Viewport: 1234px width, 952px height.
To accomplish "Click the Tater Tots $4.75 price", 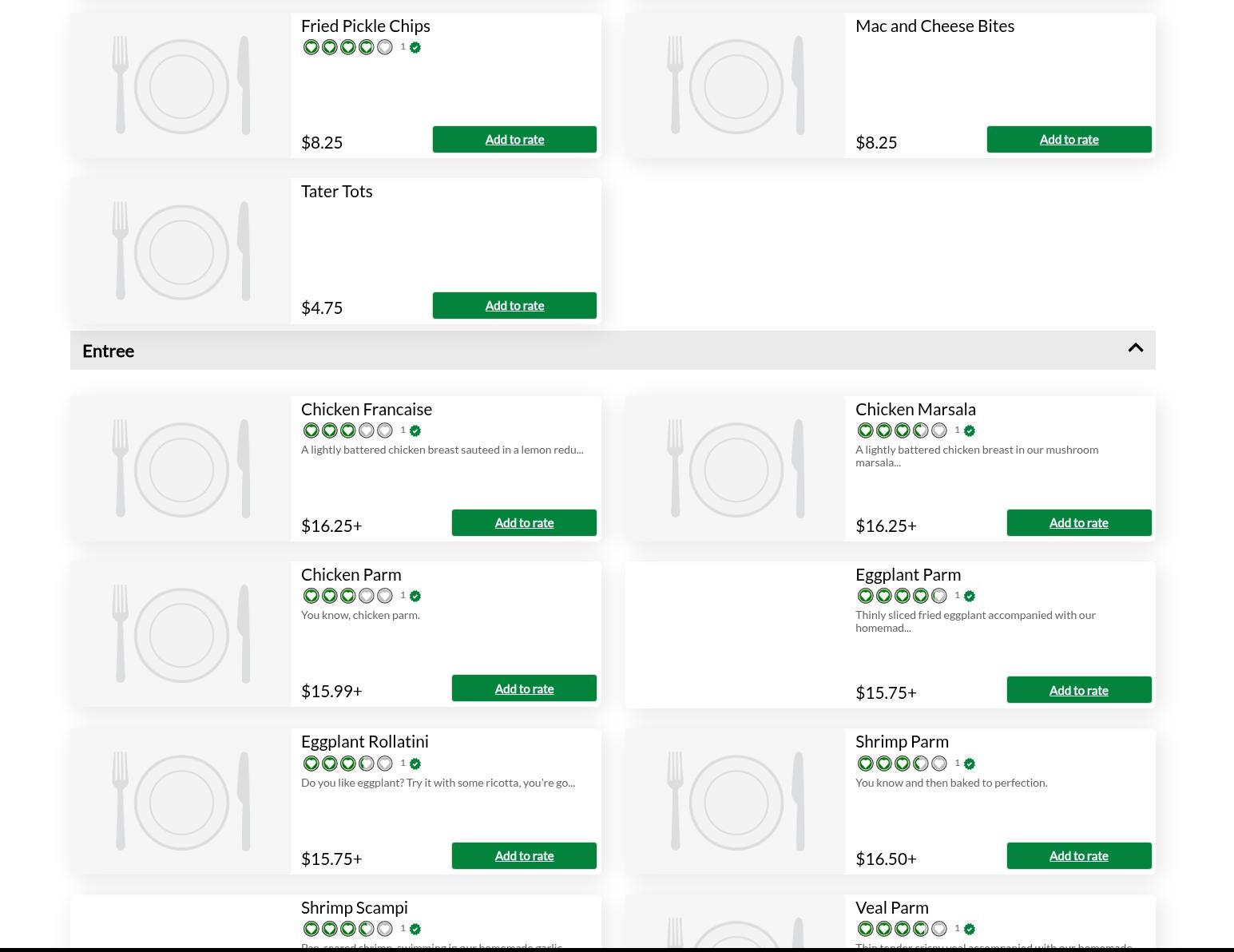I will pyautogui.click(x=322, y=307).
